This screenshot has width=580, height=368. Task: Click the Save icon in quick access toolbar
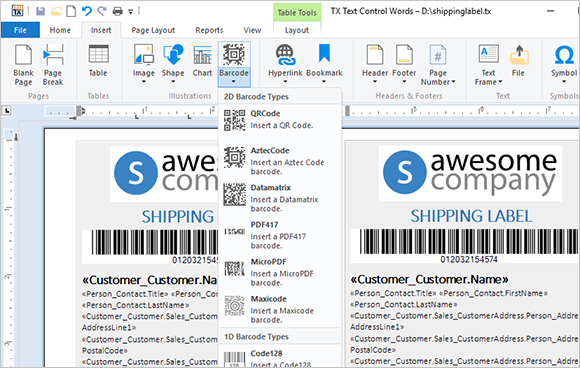40,11
